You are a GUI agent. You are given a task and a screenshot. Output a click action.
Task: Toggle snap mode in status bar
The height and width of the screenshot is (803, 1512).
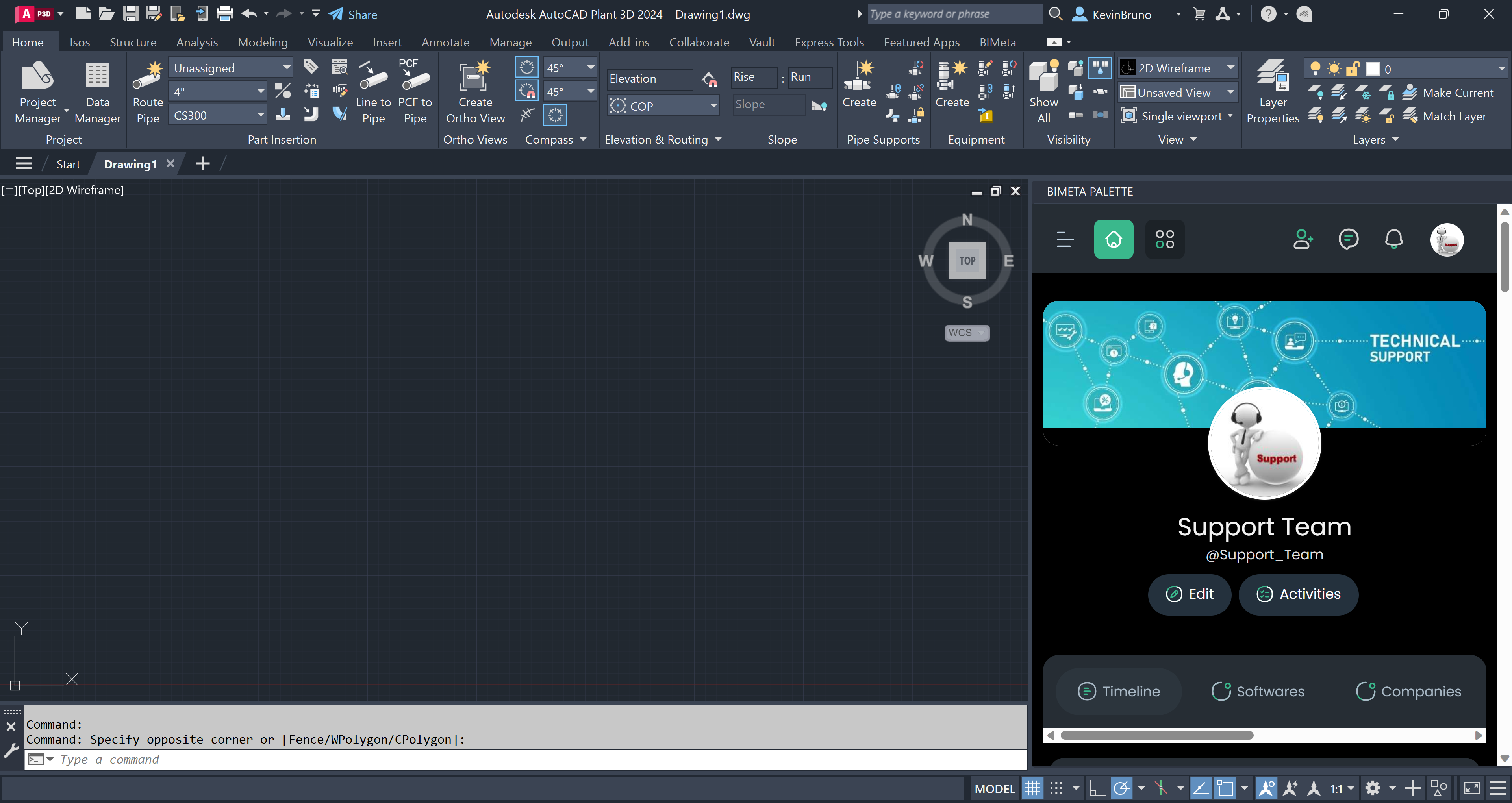coord(1056,788)
